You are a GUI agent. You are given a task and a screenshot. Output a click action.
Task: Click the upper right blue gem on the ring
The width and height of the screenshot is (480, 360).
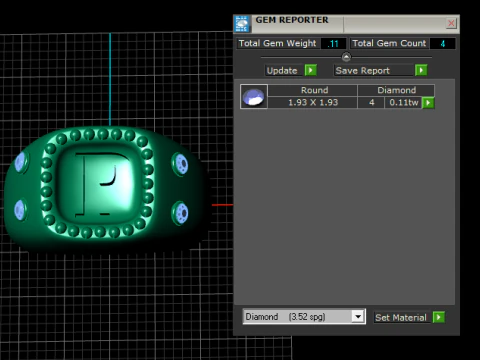click(181, 164)
